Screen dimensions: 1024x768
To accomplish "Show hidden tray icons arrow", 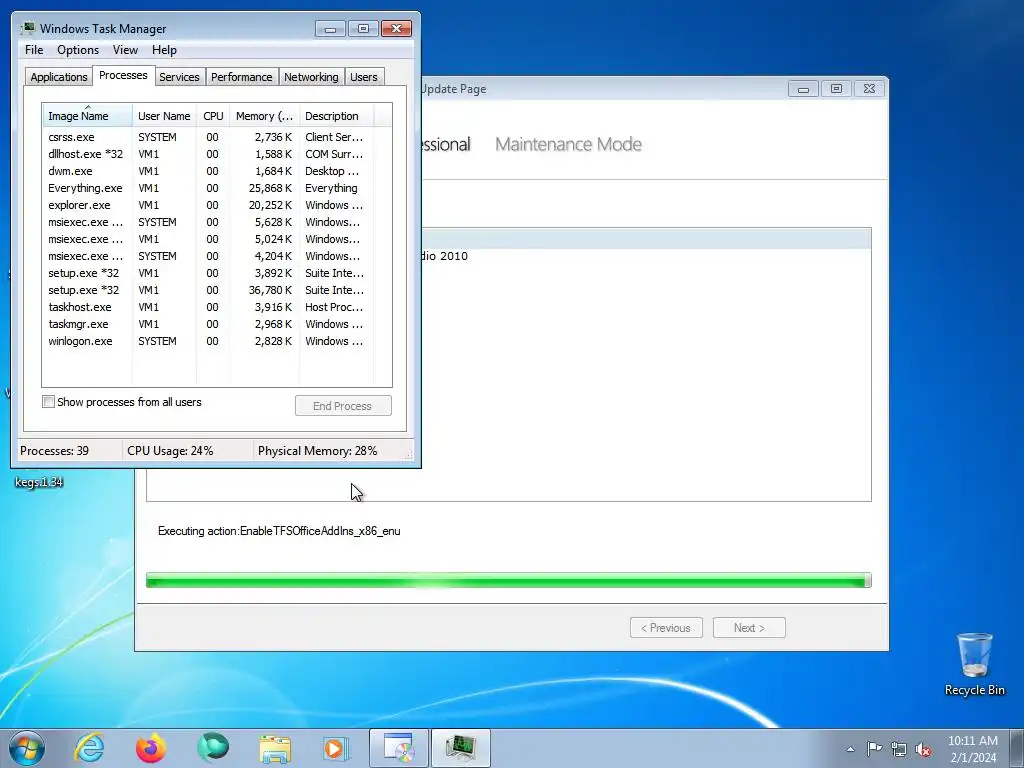I will click(850, 749).
